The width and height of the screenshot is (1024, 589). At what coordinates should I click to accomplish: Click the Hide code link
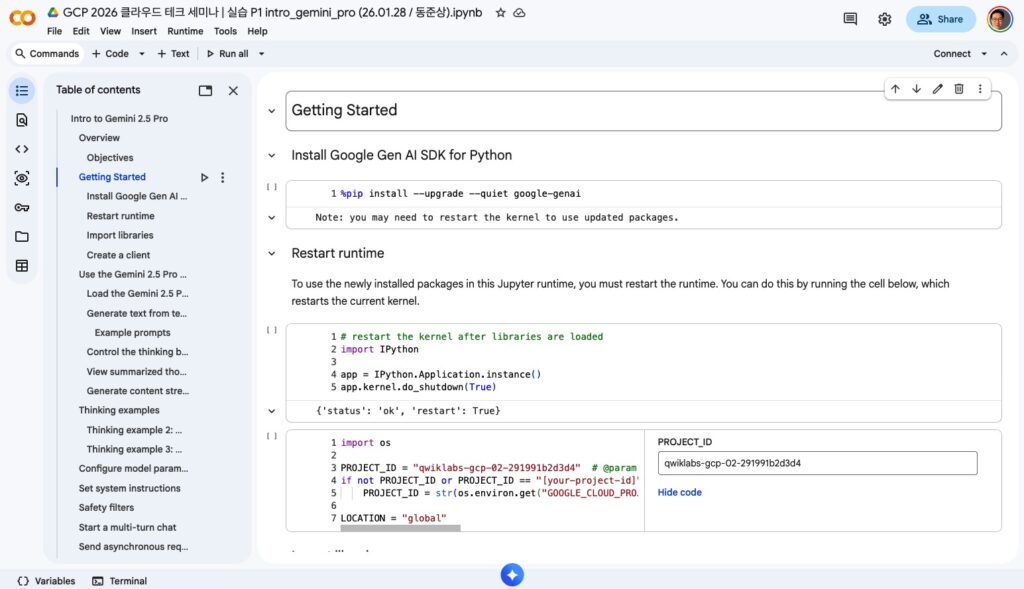click(679, 492)
